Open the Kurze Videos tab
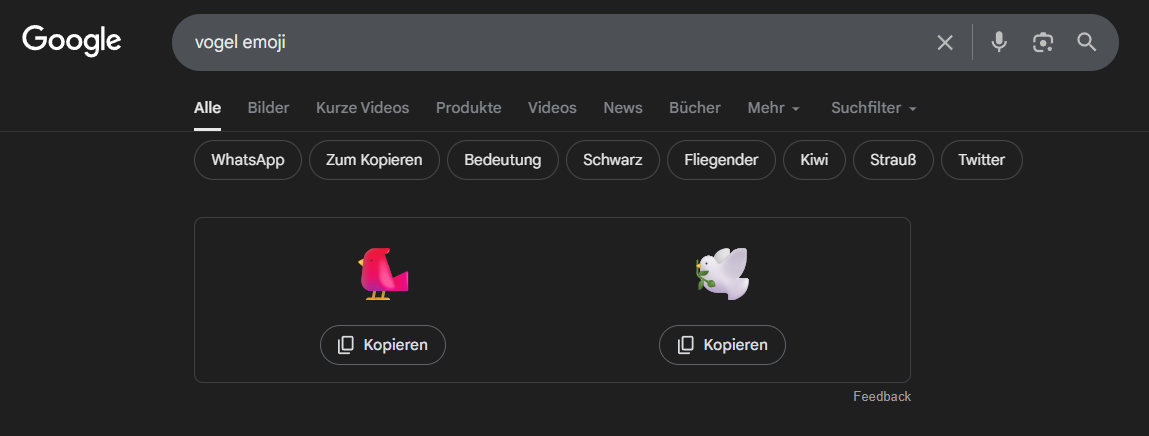The image size is (1149, 436). click(x=362, y=108)
